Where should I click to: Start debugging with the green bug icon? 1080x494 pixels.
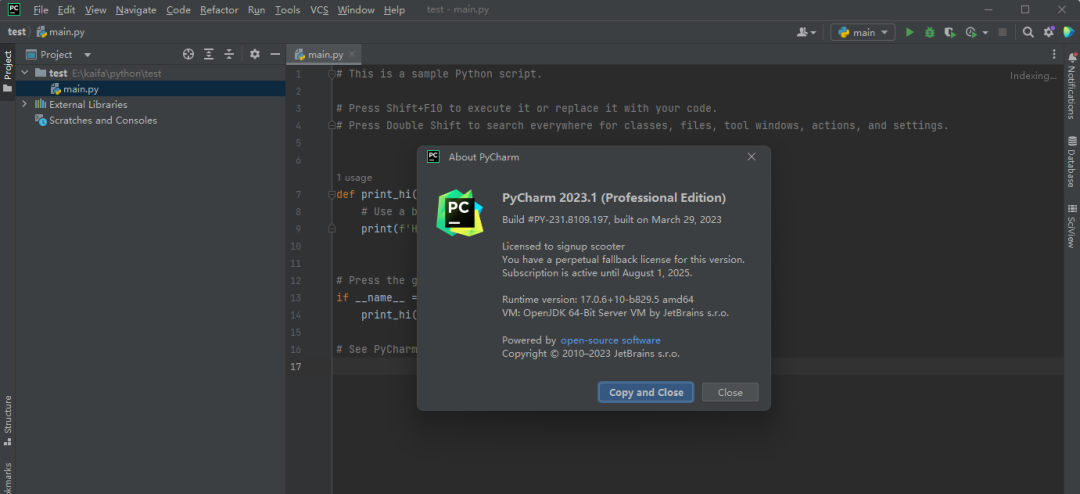click(x=930, y=32)
